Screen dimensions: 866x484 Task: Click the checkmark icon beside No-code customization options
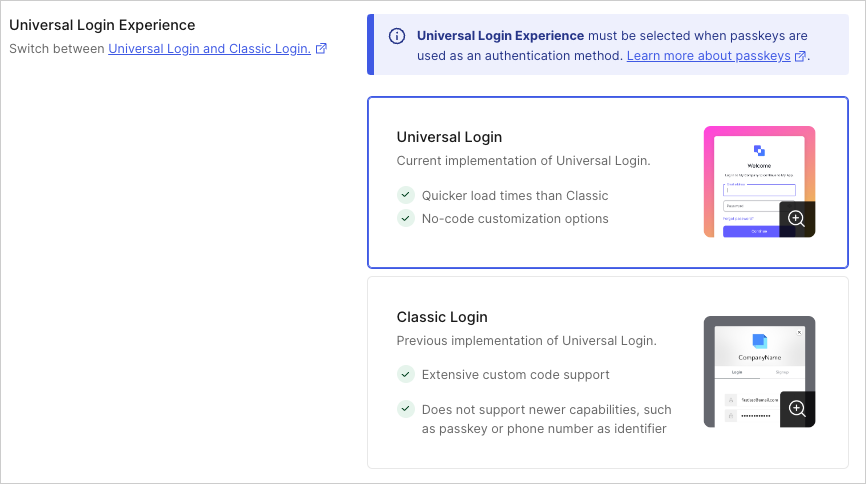point(405,218)
